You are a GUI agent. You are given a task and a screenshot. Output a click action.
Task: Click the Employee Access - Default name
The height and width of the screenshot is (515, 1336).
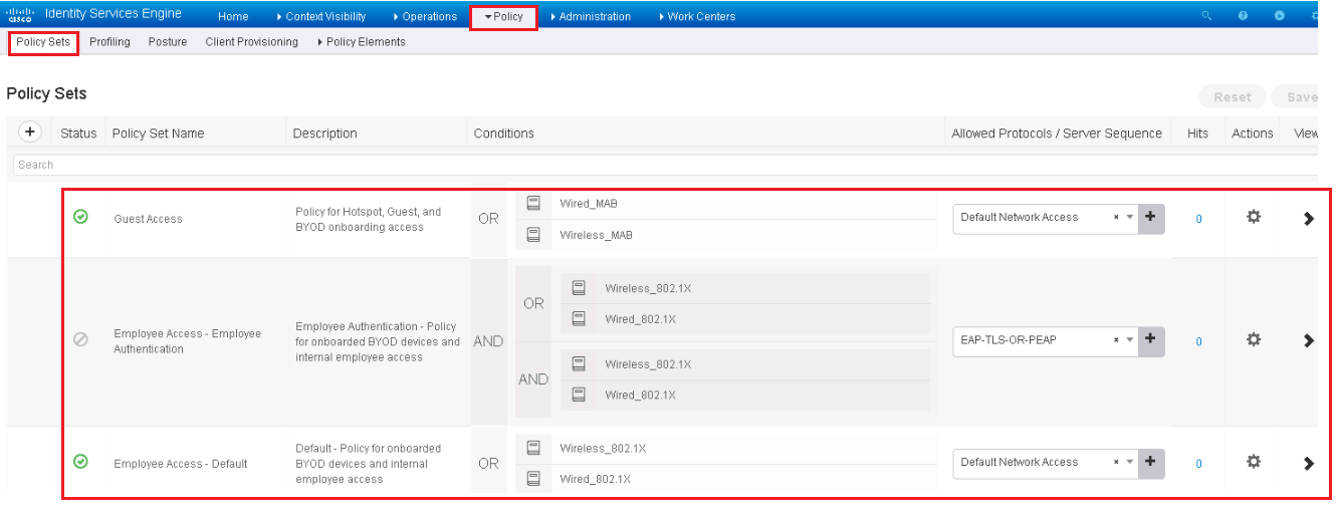click(180, 464)
